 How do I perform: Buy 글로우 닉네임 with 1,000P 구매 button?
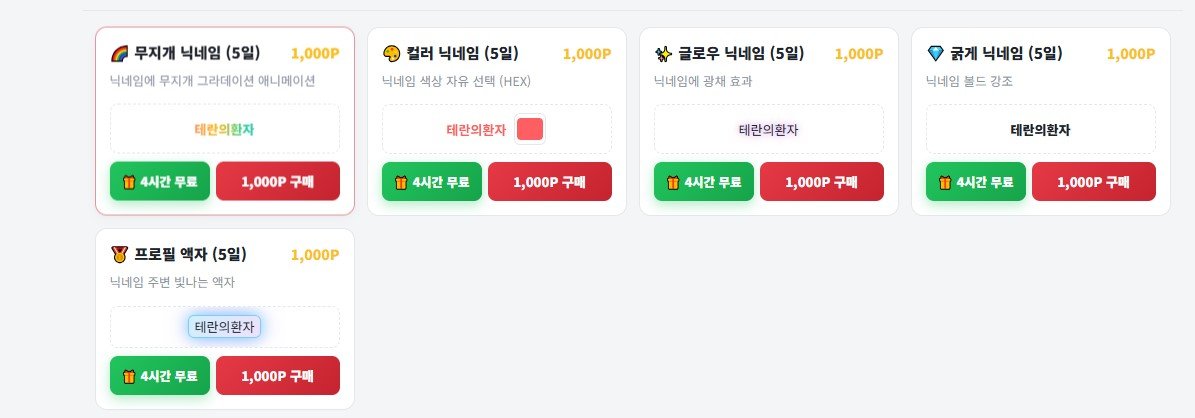point(822,182)
